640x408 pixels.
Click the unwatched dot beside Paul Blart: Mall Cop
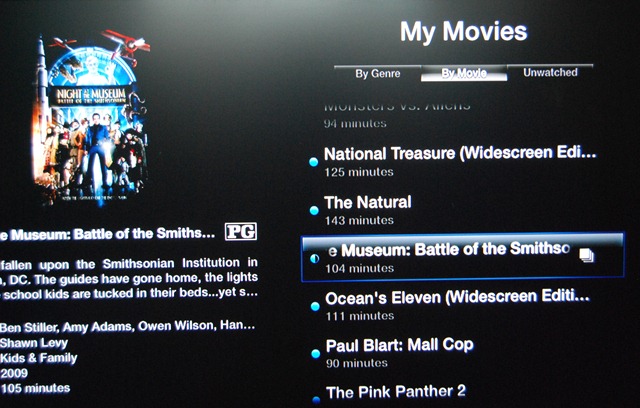click(x=316, y=354)
